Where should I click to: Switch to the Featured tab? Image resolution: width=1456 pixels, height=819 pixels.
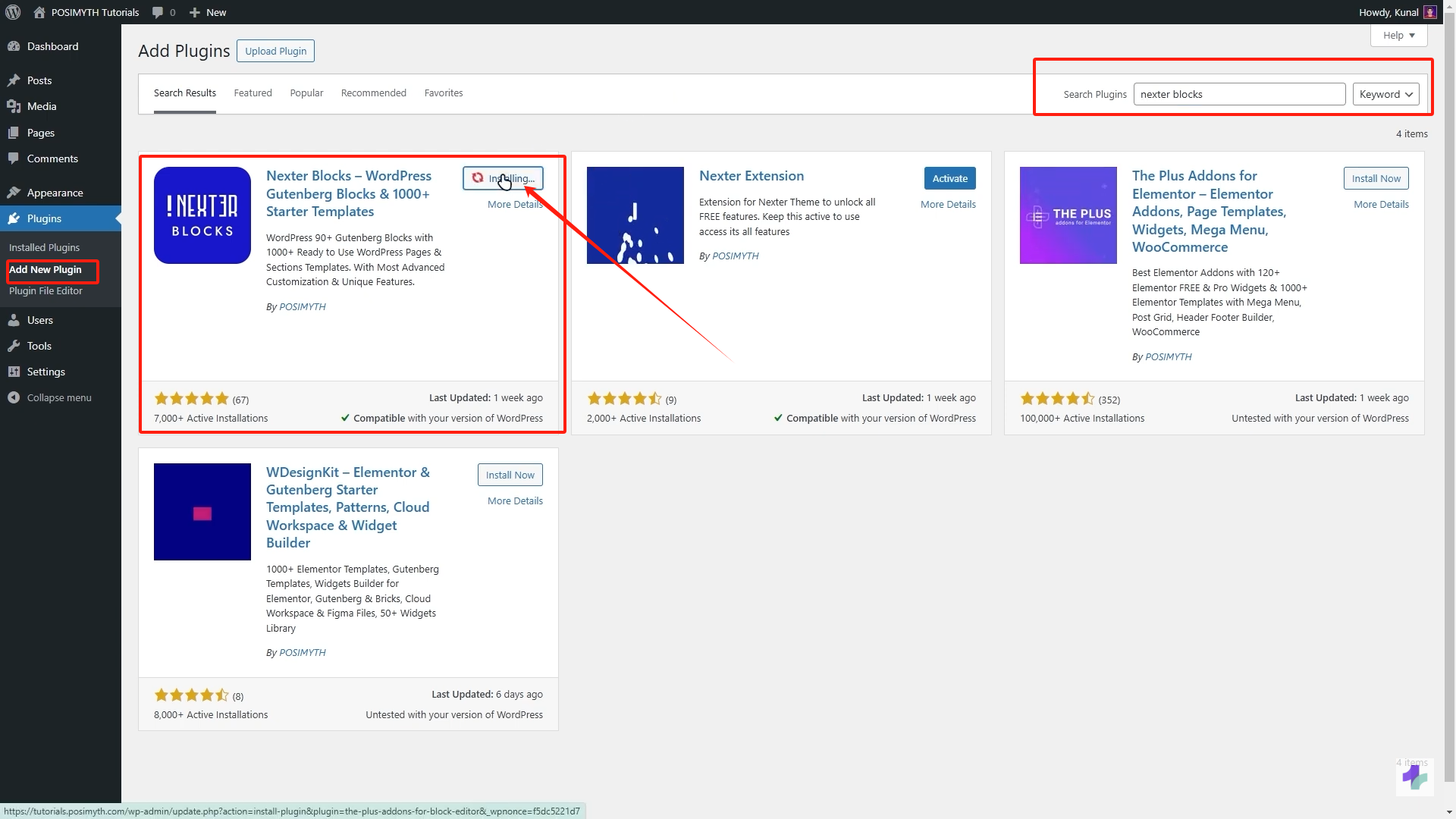coord(253,93)
